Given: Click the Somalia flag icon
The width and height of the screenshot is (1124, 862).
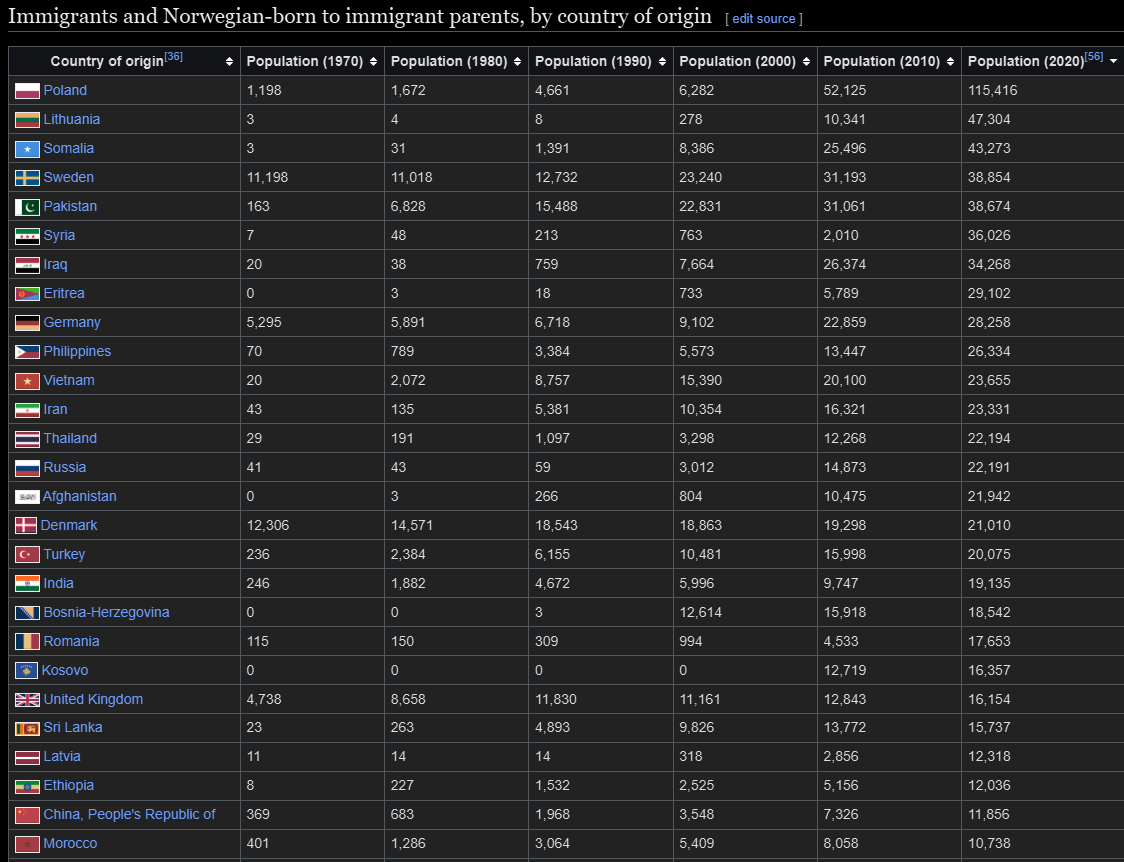Looking at the screenshot, I should [x=27, y=149].
